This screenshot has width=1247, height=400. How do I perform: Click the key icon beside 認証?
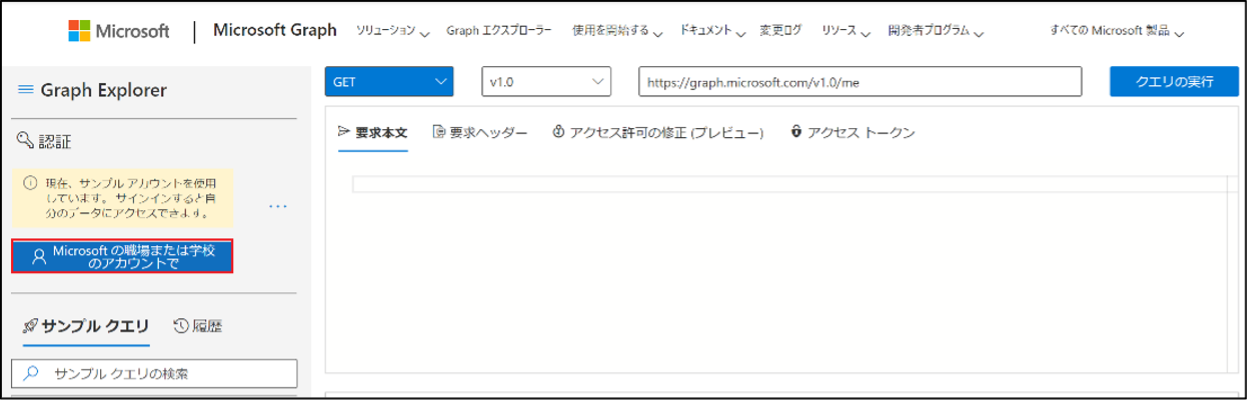pos(25,142)
